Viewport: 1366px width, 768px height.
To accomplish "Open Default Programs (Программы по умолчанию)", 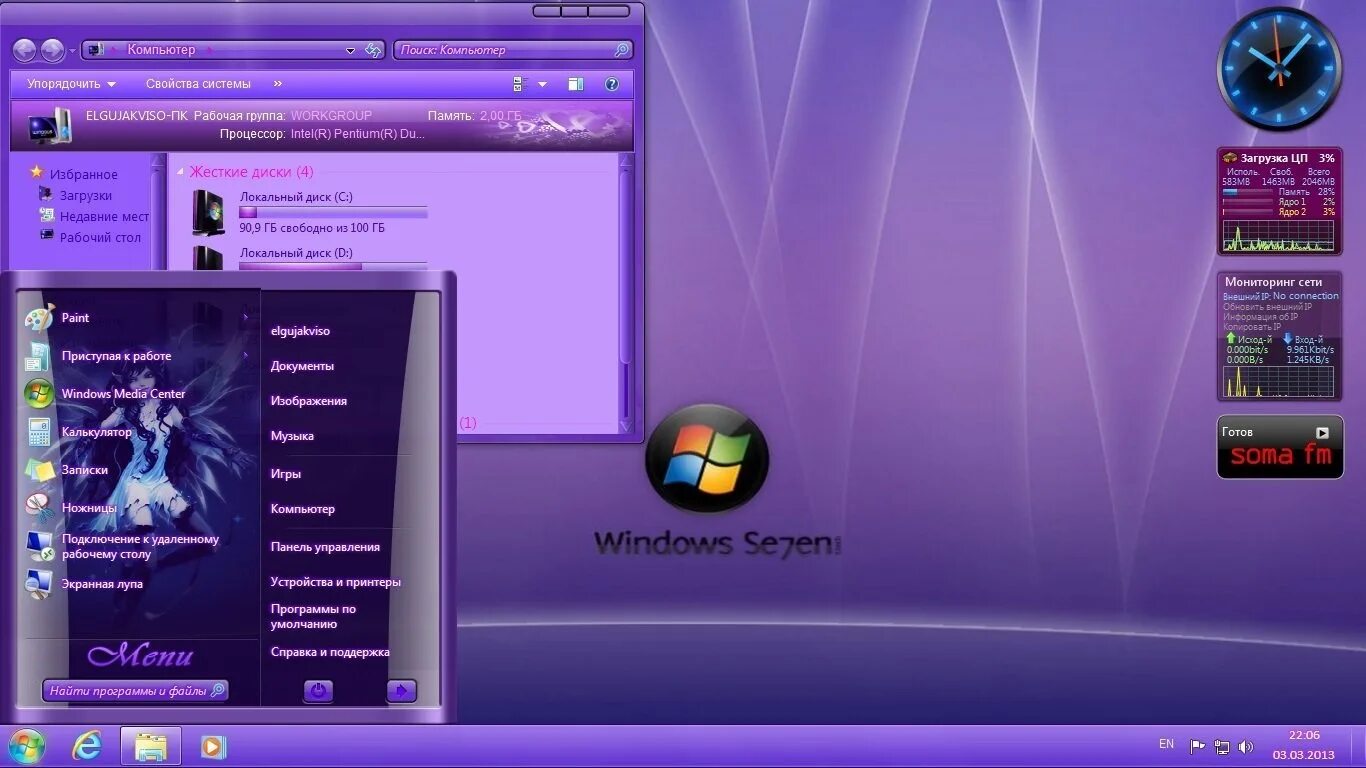I will 313,616.
